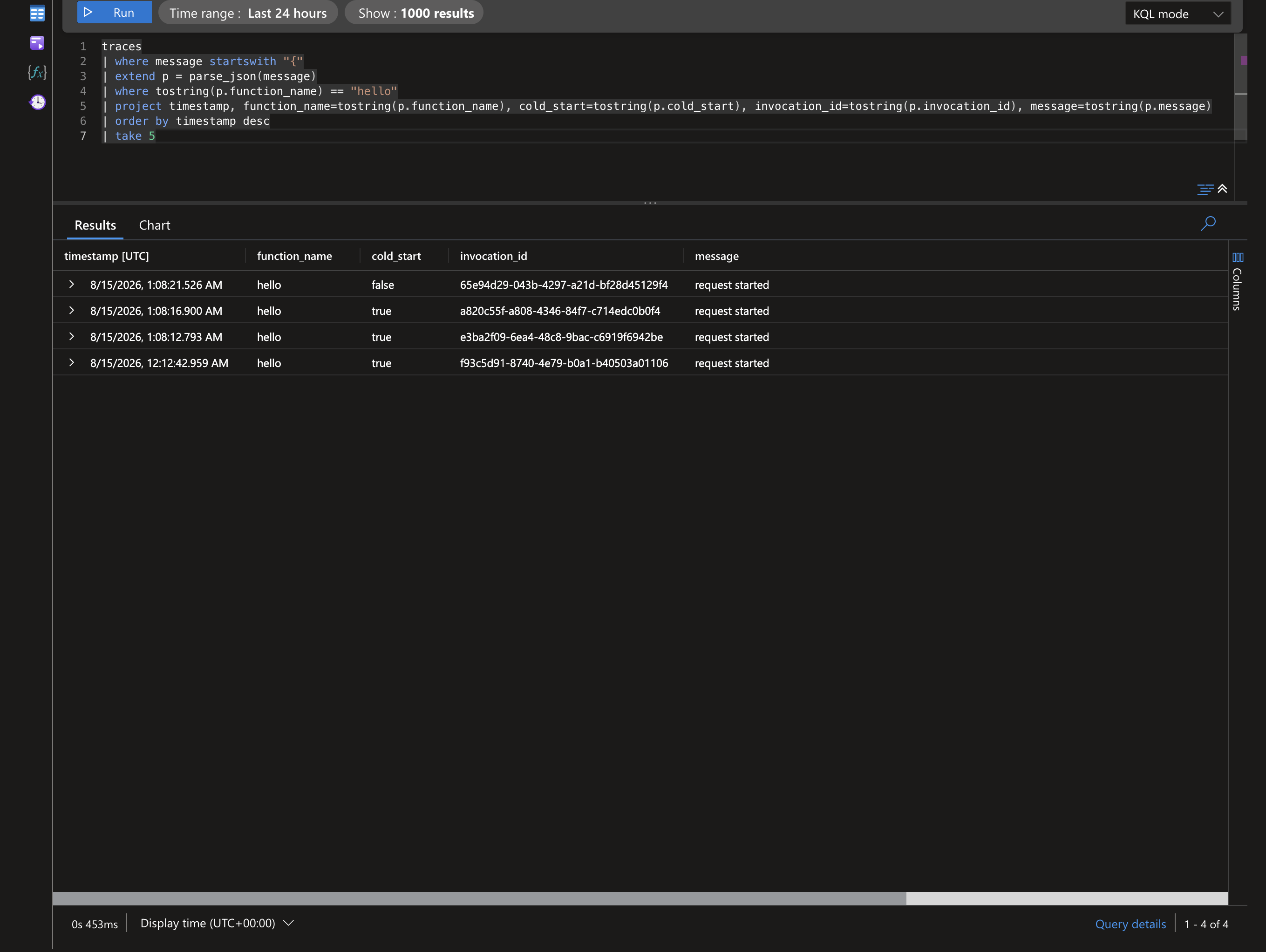Sort by timestamp [UTC] column header
1266x952 pixels.
point(107,256)
